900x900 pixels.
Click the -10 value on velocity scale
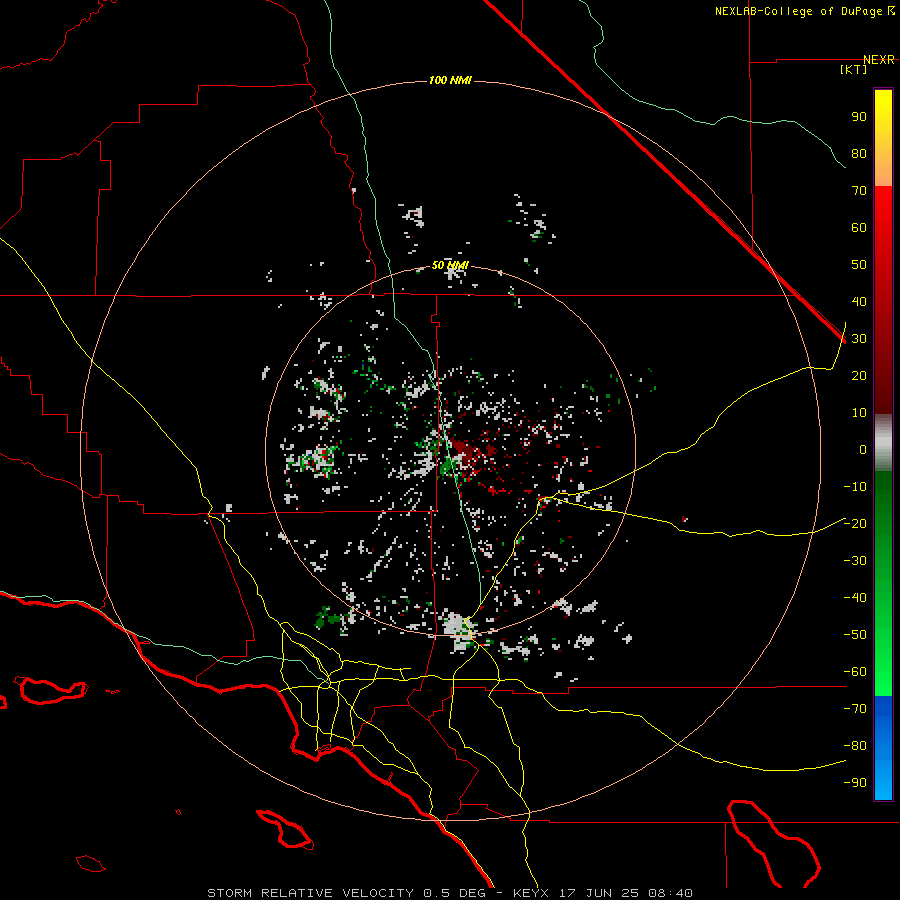(x=855, y=487)
